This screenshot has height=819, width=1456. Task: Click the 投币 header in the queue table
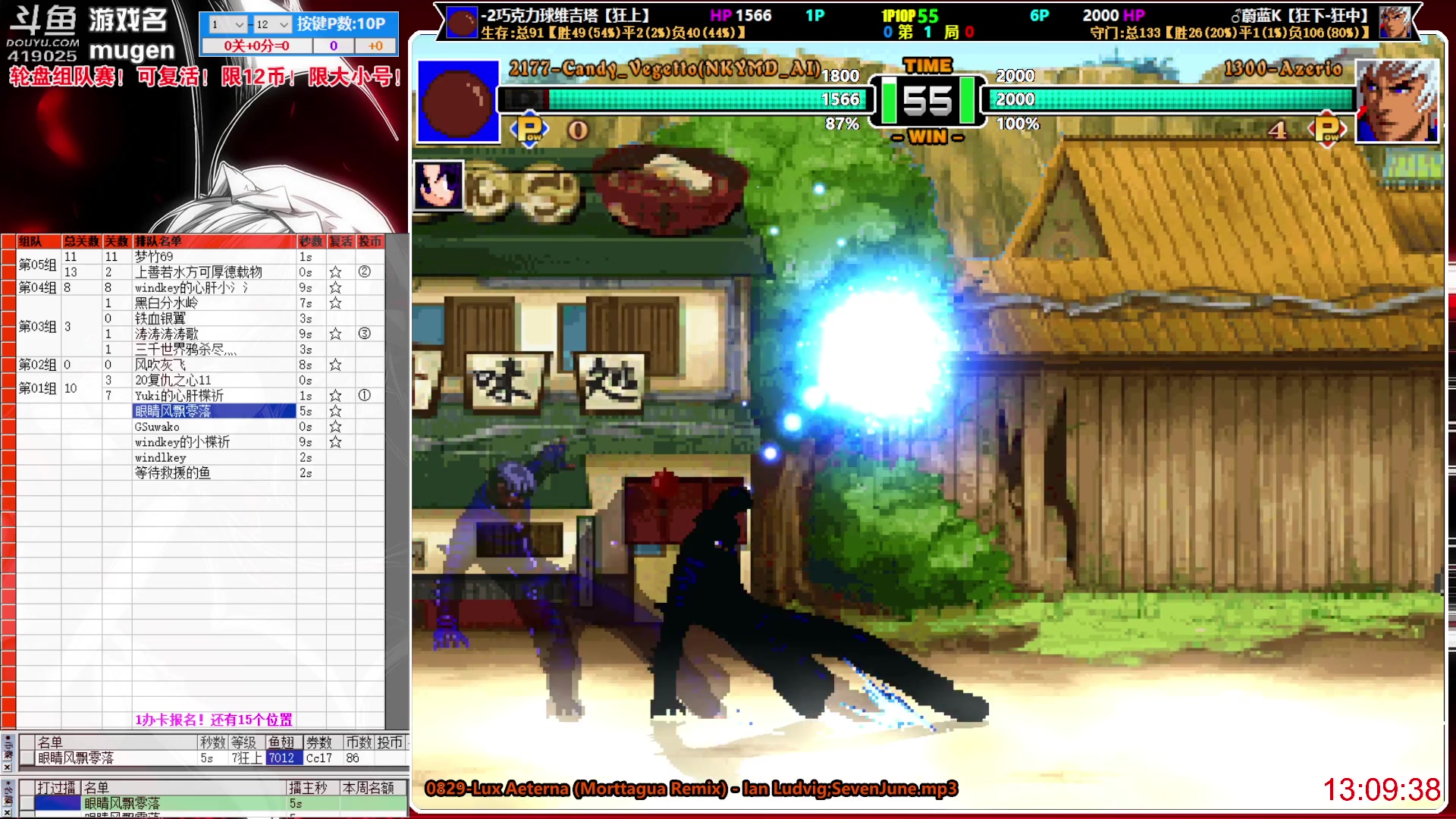click(370, 241)
